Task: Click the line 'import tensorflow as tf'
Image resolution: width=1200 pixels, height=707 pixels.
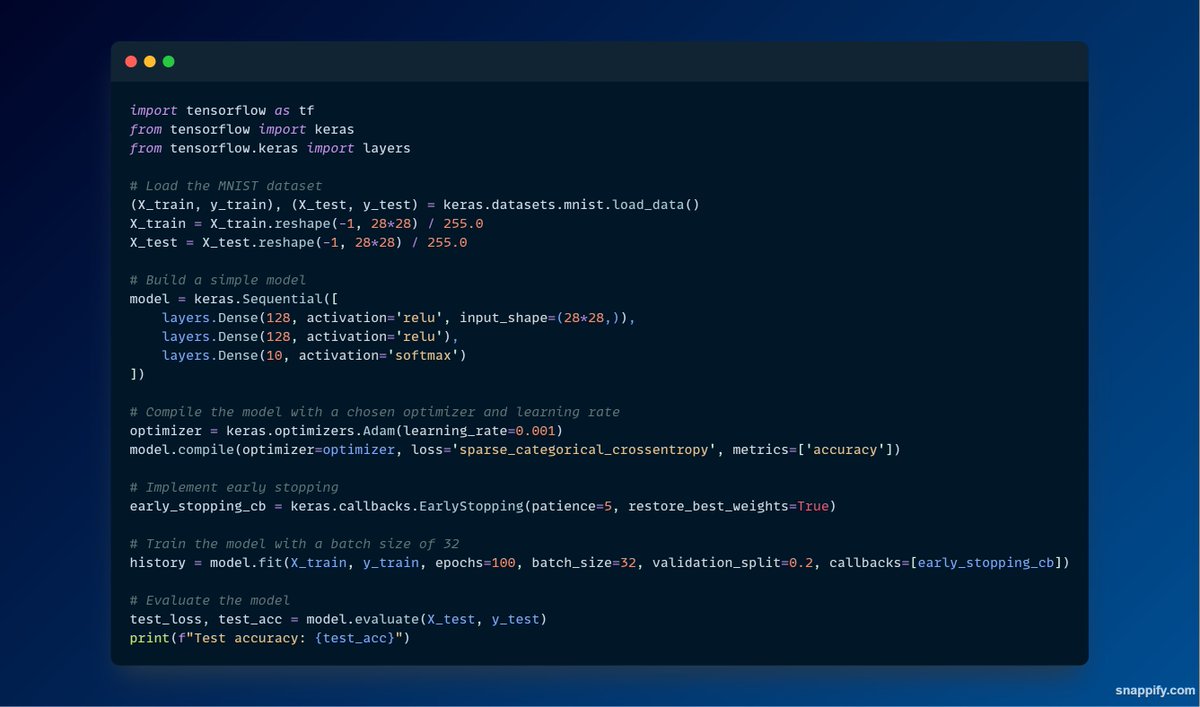Action: pyautogui.click(x=222, y=110)
